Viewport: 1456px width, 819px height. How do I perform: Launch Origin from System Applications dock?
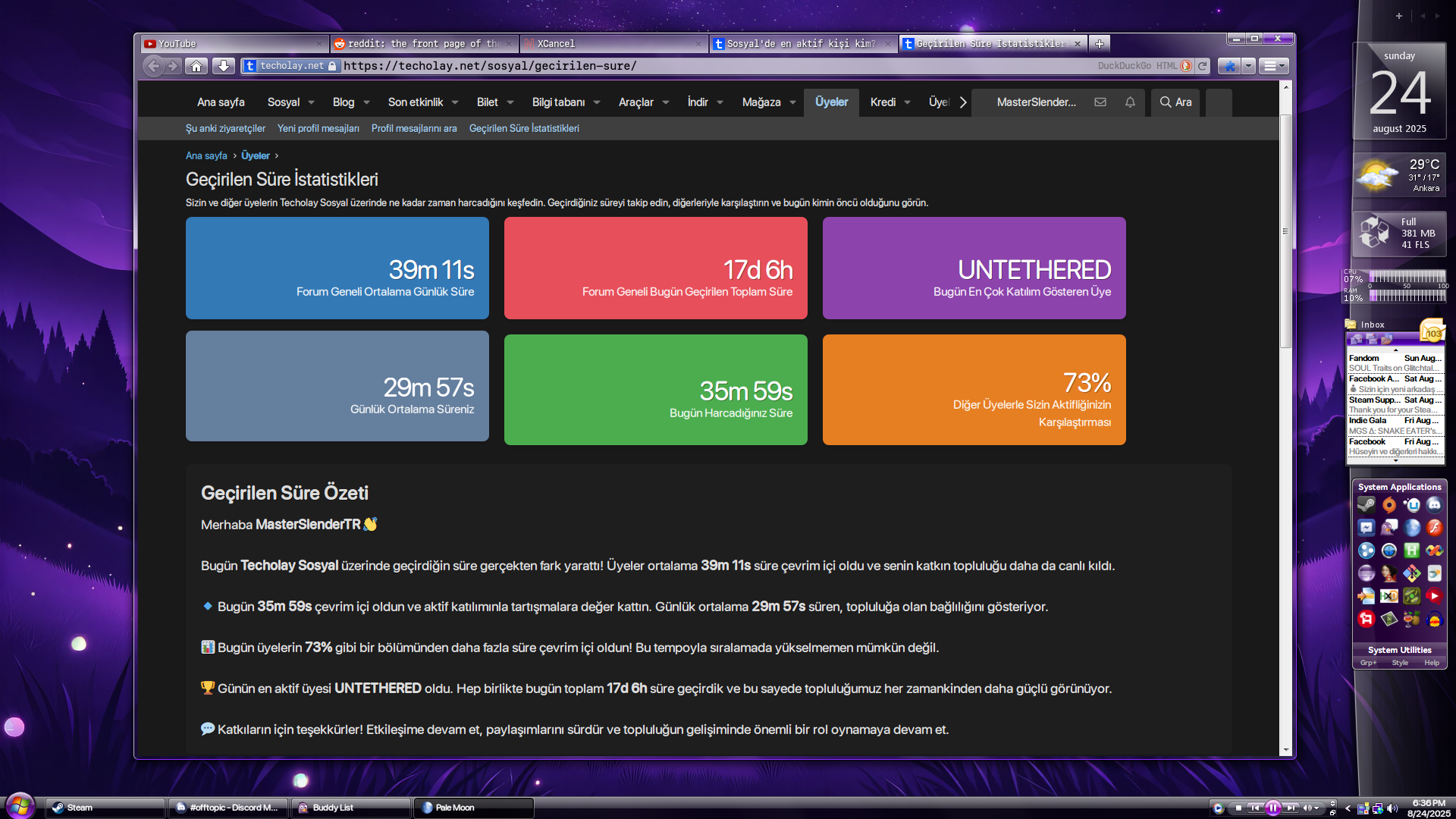(1389, 505)
